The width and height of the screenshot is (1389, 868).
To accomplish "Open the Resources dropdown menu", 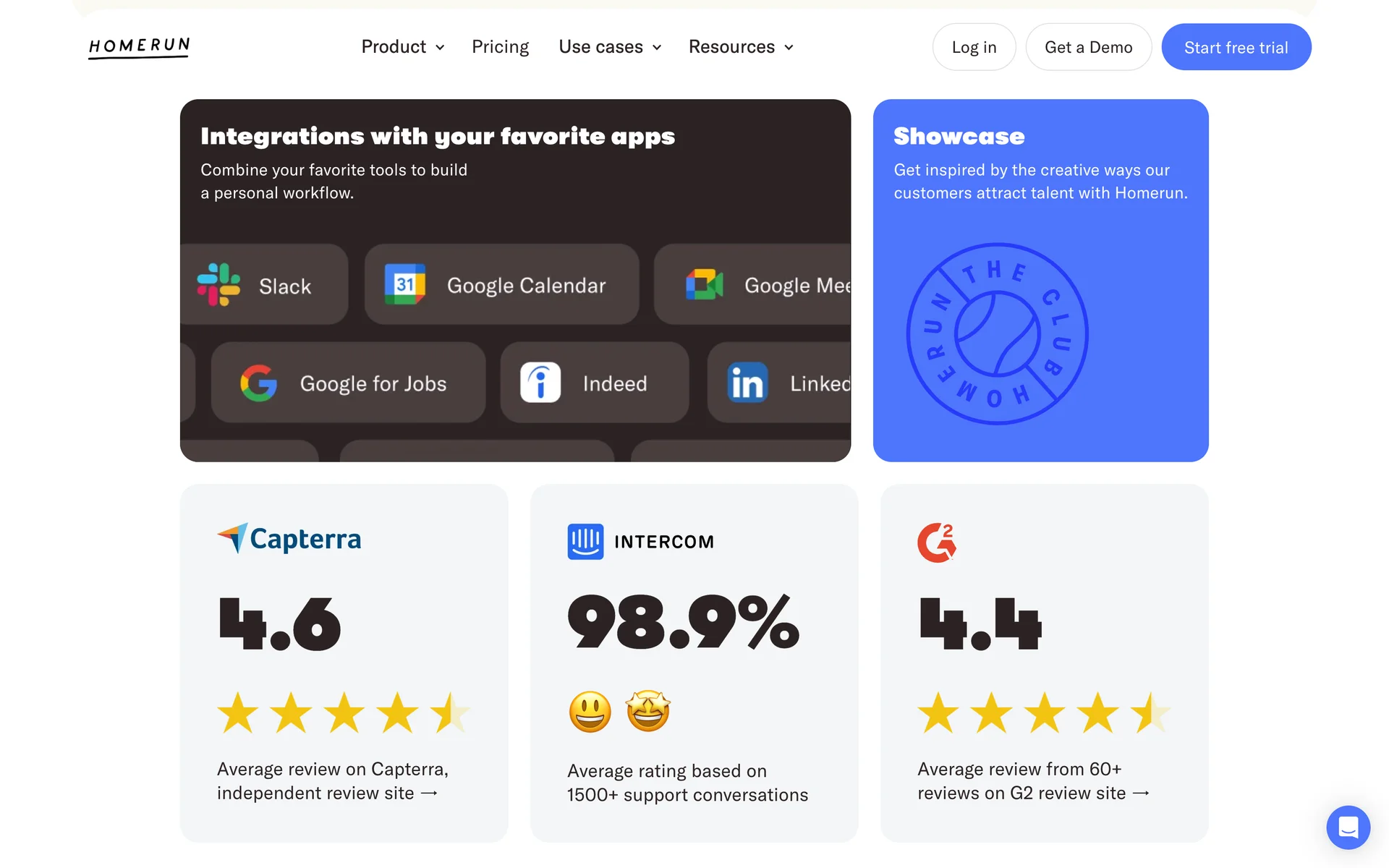I will (741, 47).
